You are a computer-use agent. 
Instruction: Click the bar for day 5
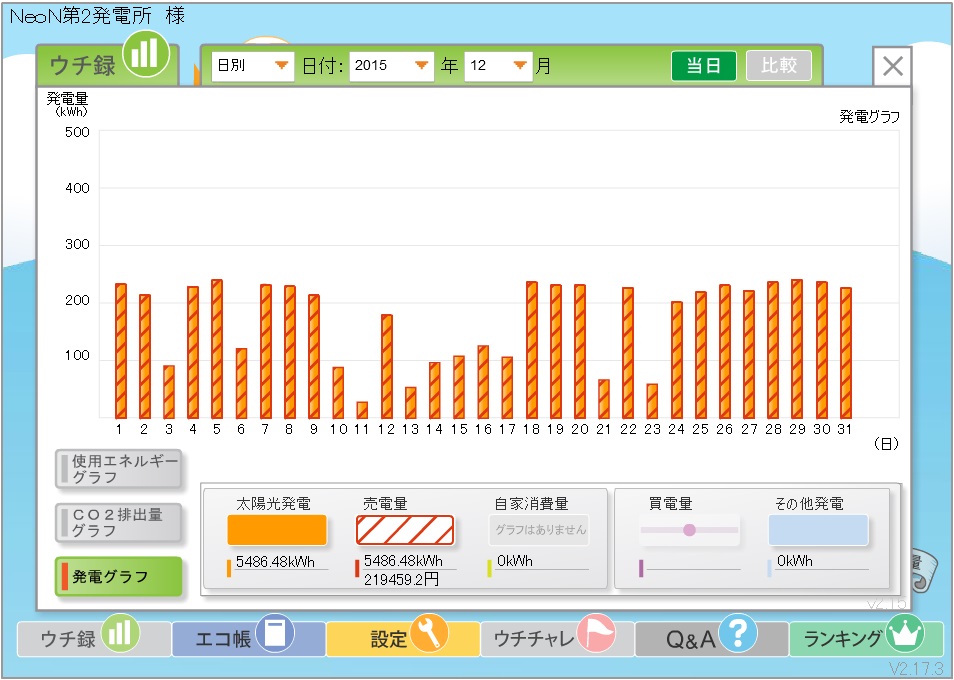[x=217, y=349]
